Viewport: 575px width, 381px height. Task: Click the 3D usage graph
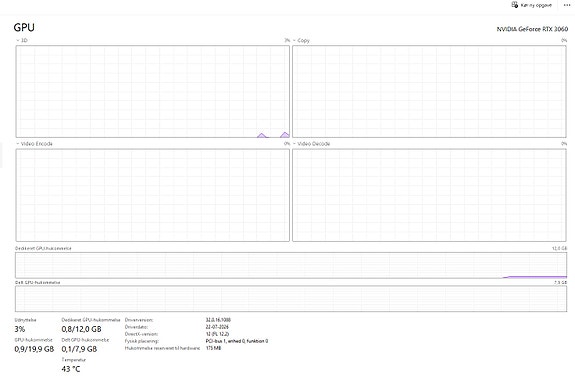point(153,92)
